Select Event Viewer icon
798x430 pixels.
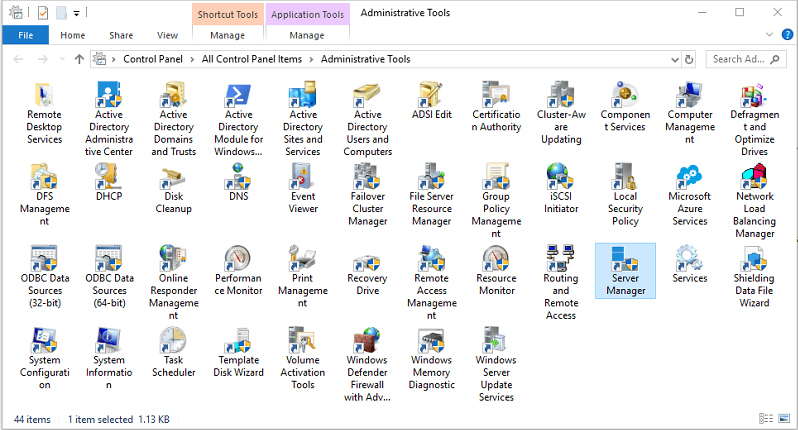pyautogui.click(x=303, y=189)
